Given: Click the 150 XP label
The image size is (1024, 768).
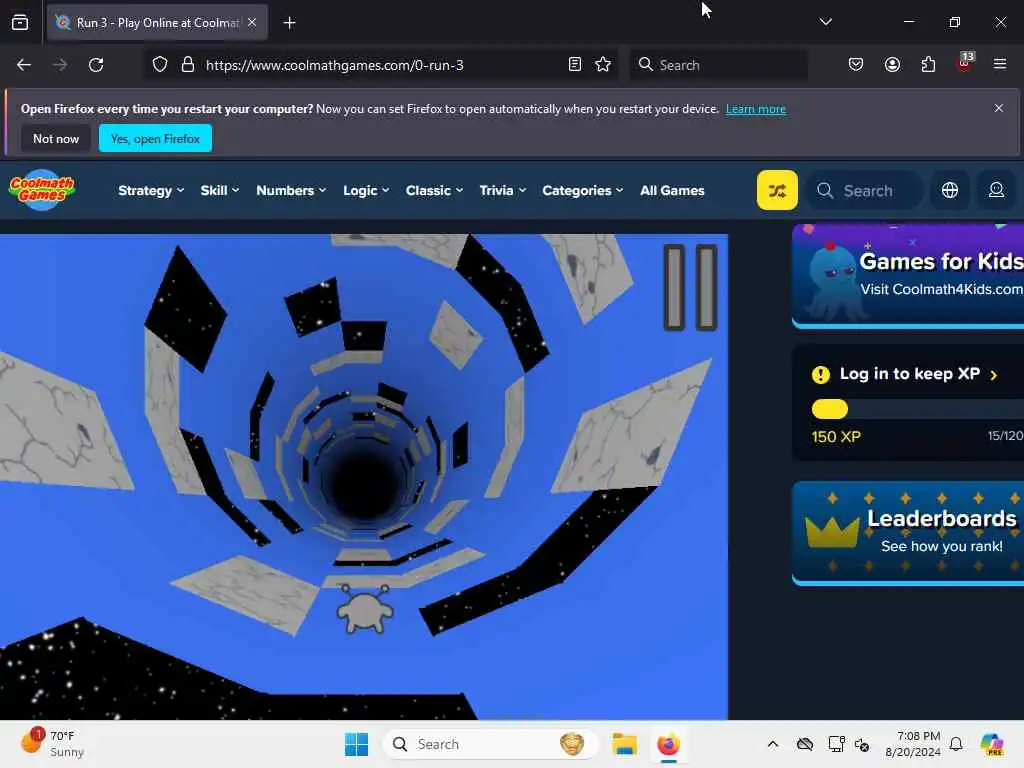Looking at the screenshot, I should 836,436.
